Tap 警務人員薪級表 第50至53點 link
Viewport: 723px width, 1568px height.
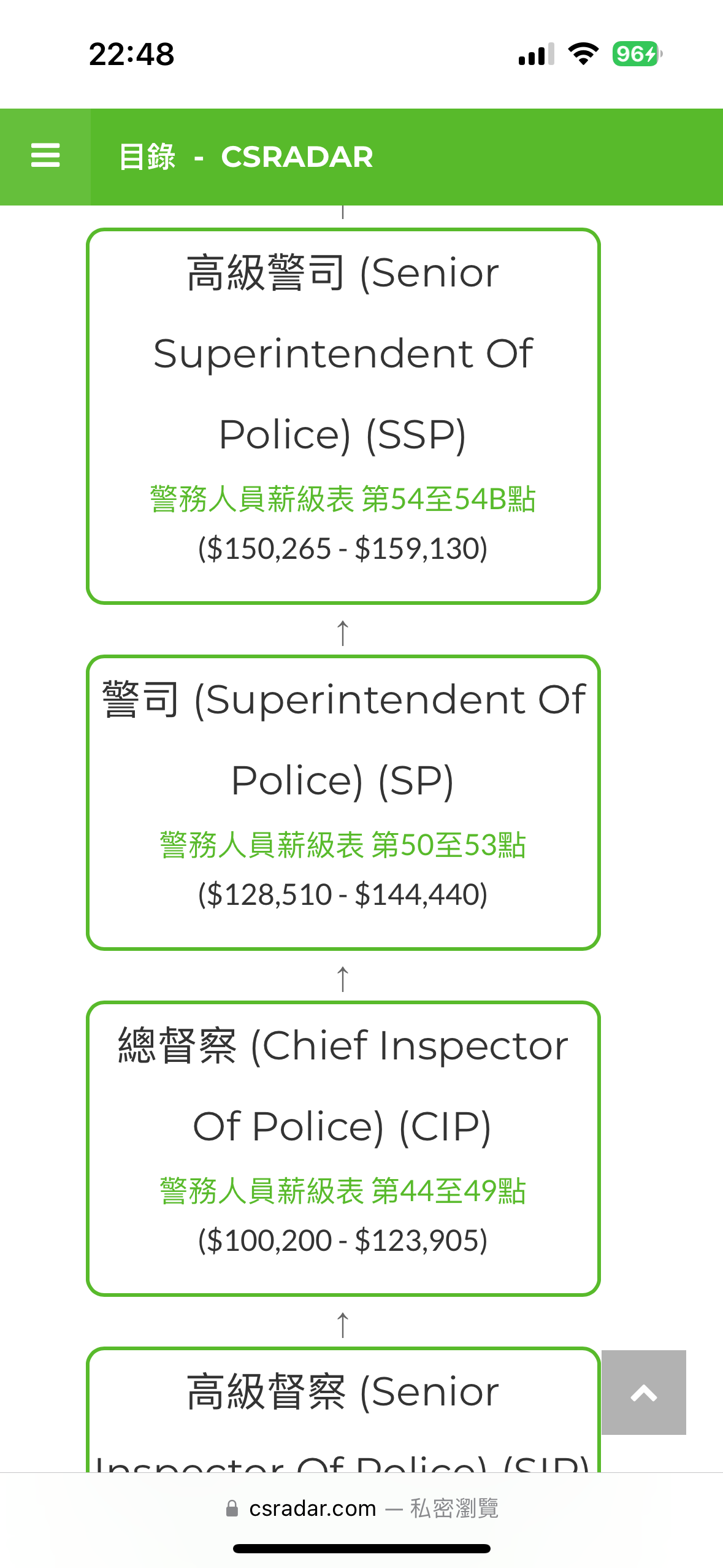pyautogui.click(x=343, y=845)
